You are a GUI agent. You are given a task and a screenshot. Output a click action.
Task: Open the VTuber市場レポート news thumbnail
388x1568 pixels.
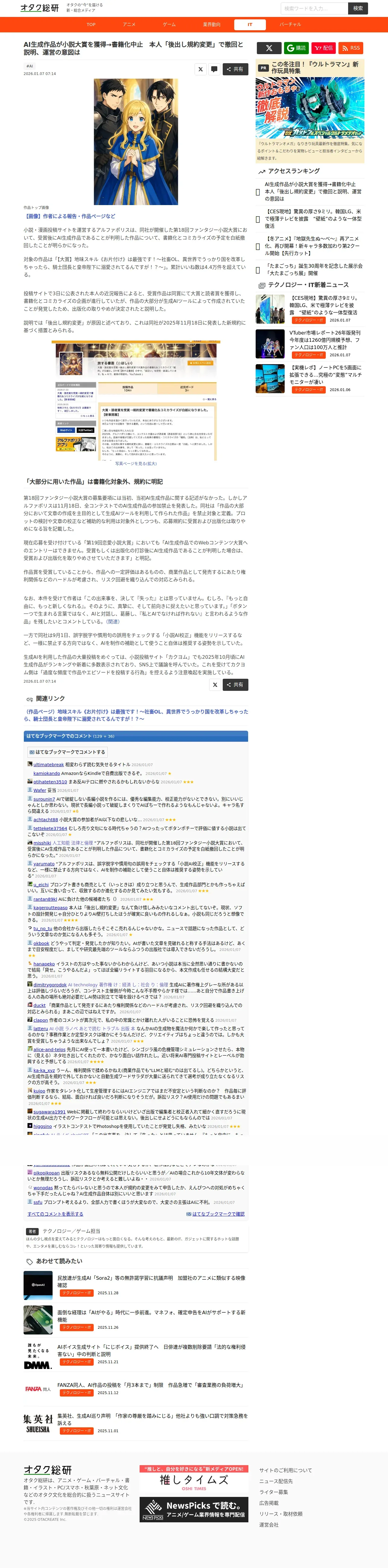270,344
